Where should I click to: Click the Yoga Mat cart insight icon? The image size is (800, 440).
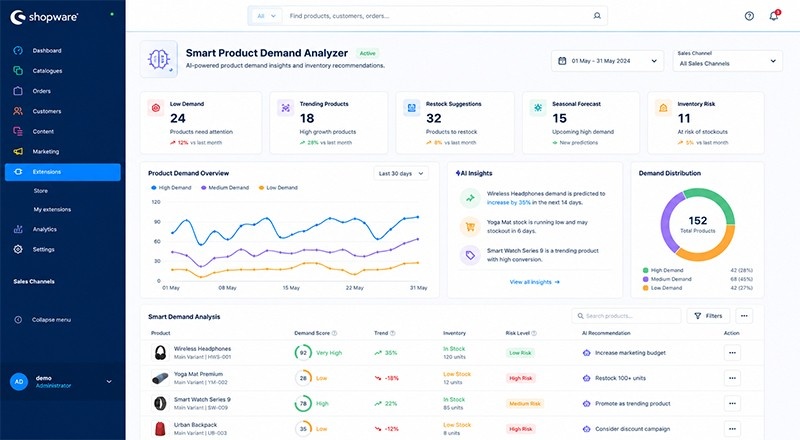(470, 227)
